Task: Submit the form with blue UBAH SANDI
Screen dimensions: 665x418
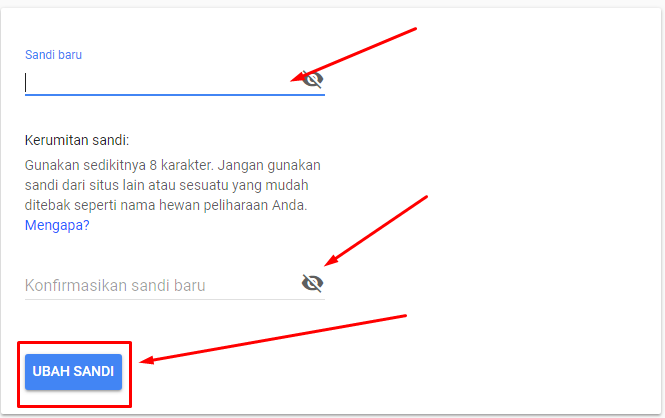Action: coord(73,372)
